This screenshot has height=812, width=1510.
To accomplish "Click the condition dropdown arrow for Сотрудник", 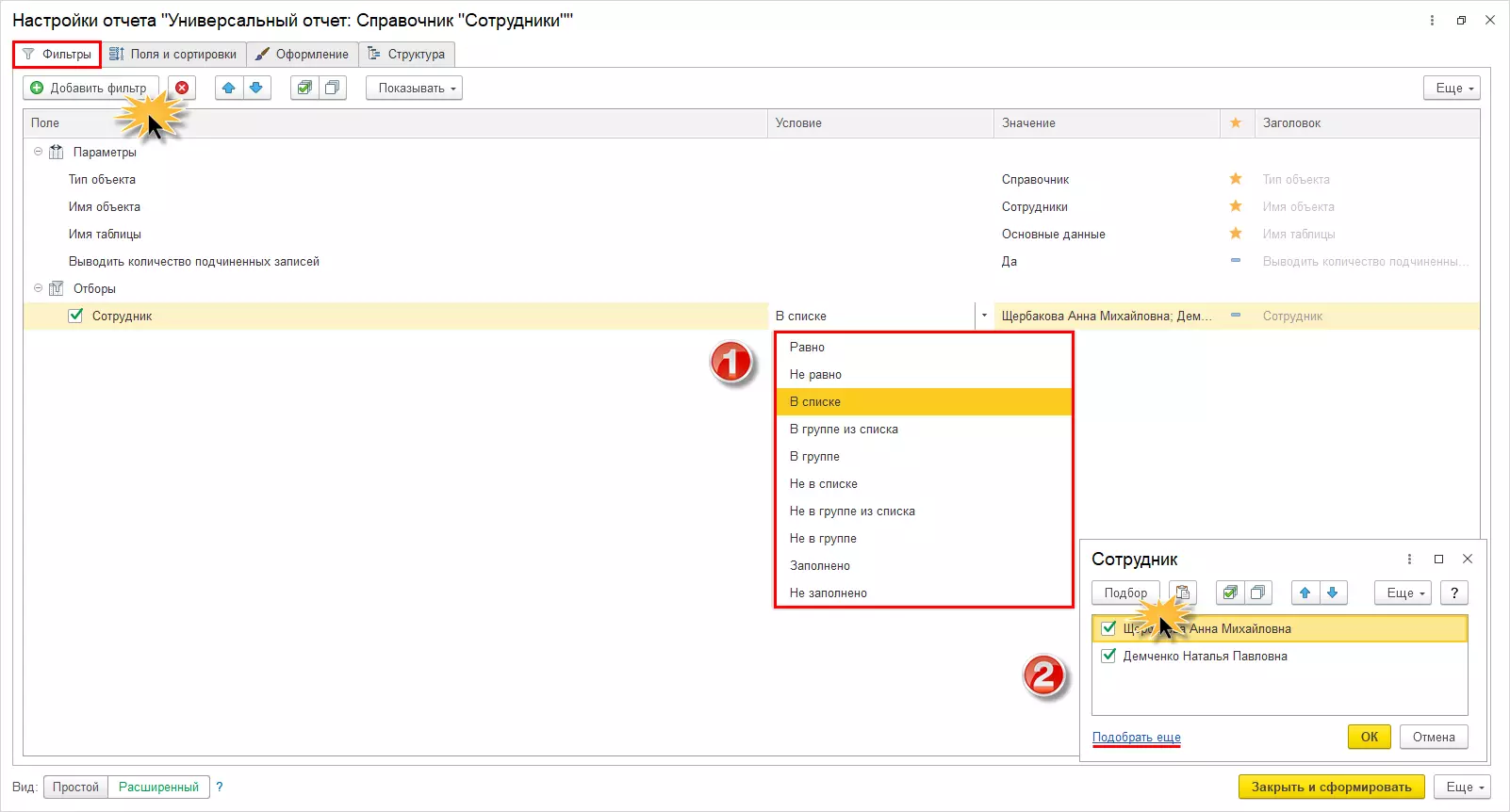I will pyautogui.click(x=984, y=316).
